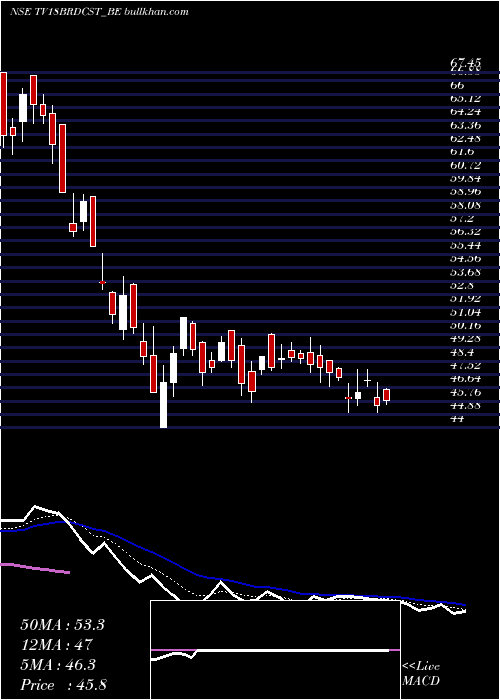Click the first red candle at left edge

[3, 104]
